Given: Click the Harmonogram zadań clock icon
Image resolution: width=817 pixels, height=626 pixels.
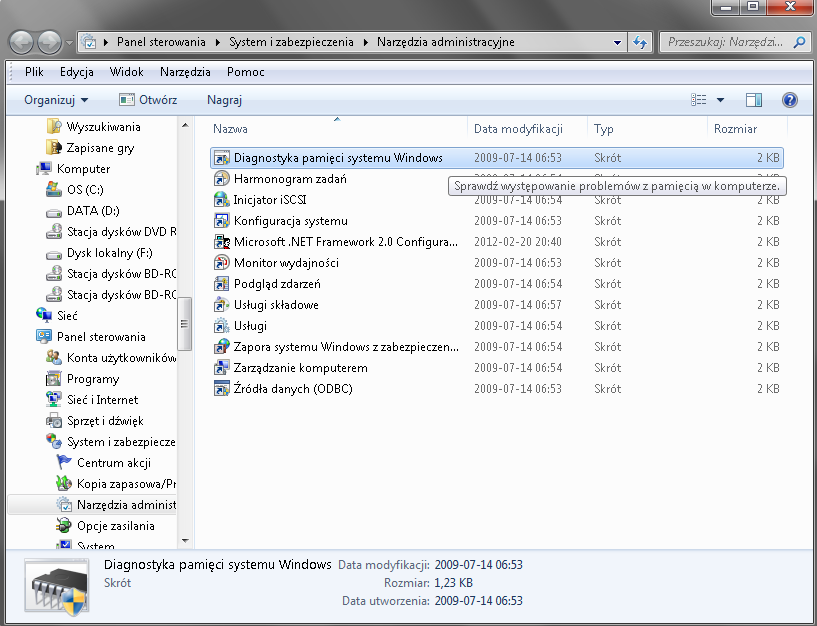Looking at the screenshot, I should 223,179.
